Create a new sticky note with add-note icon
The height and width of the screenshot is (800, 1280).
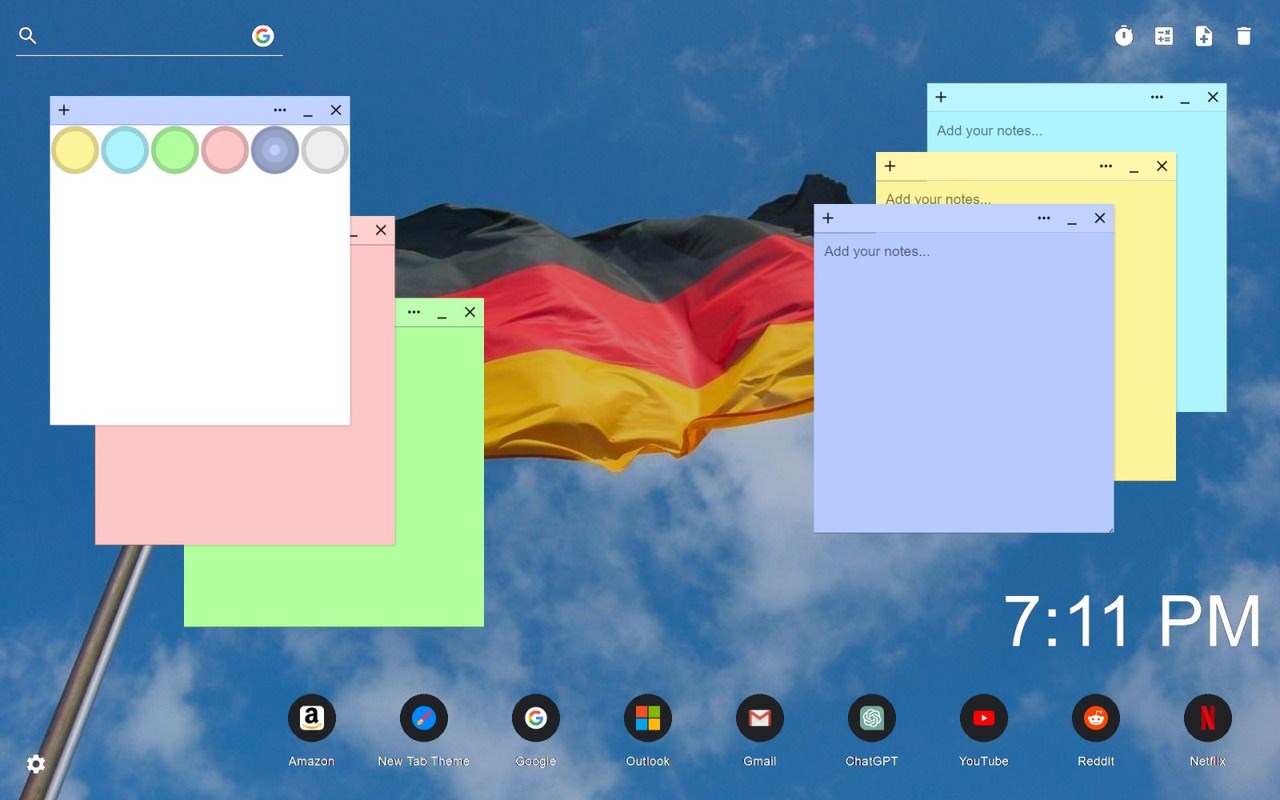[1204, 36]
